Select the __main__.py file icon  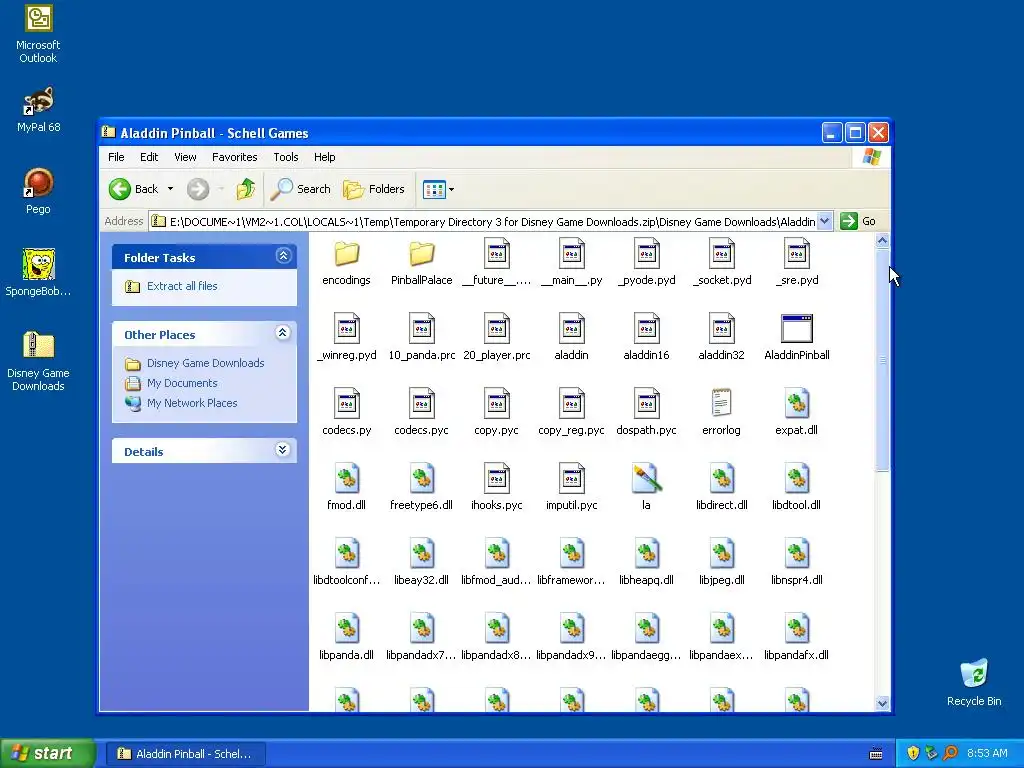572,253
